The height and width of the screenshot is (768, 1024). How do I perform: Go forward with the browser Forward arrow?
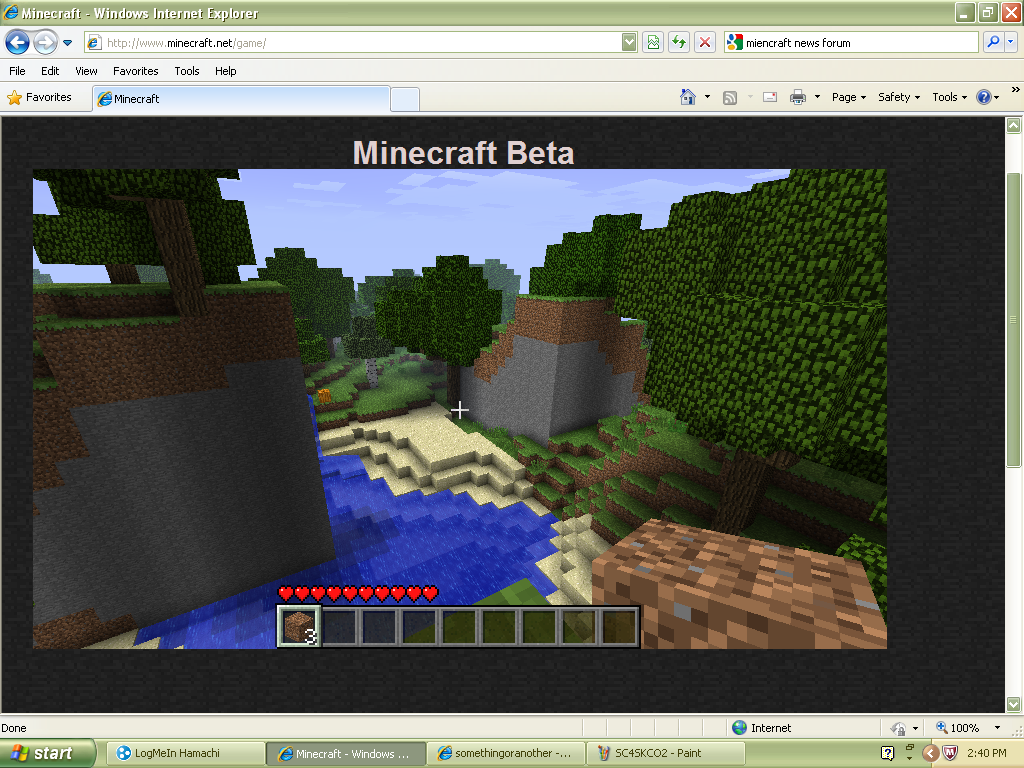(45, 43)
